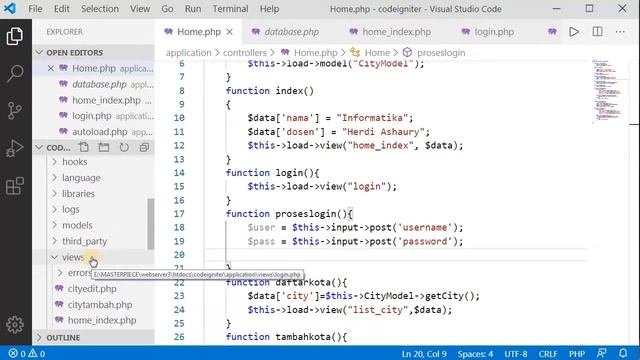
Task: Click the explorer vertical scrollbar
Action: [x=151, y=224]
